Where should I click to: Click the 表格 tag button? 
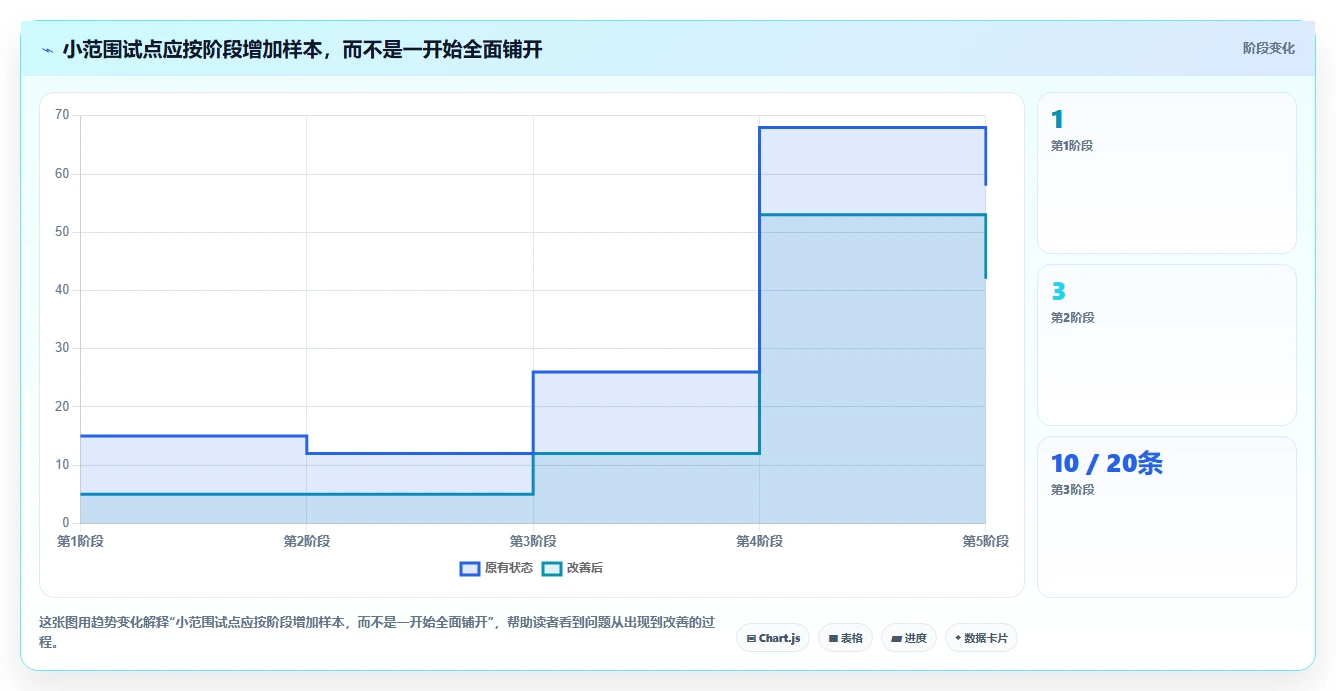(845, 638)
